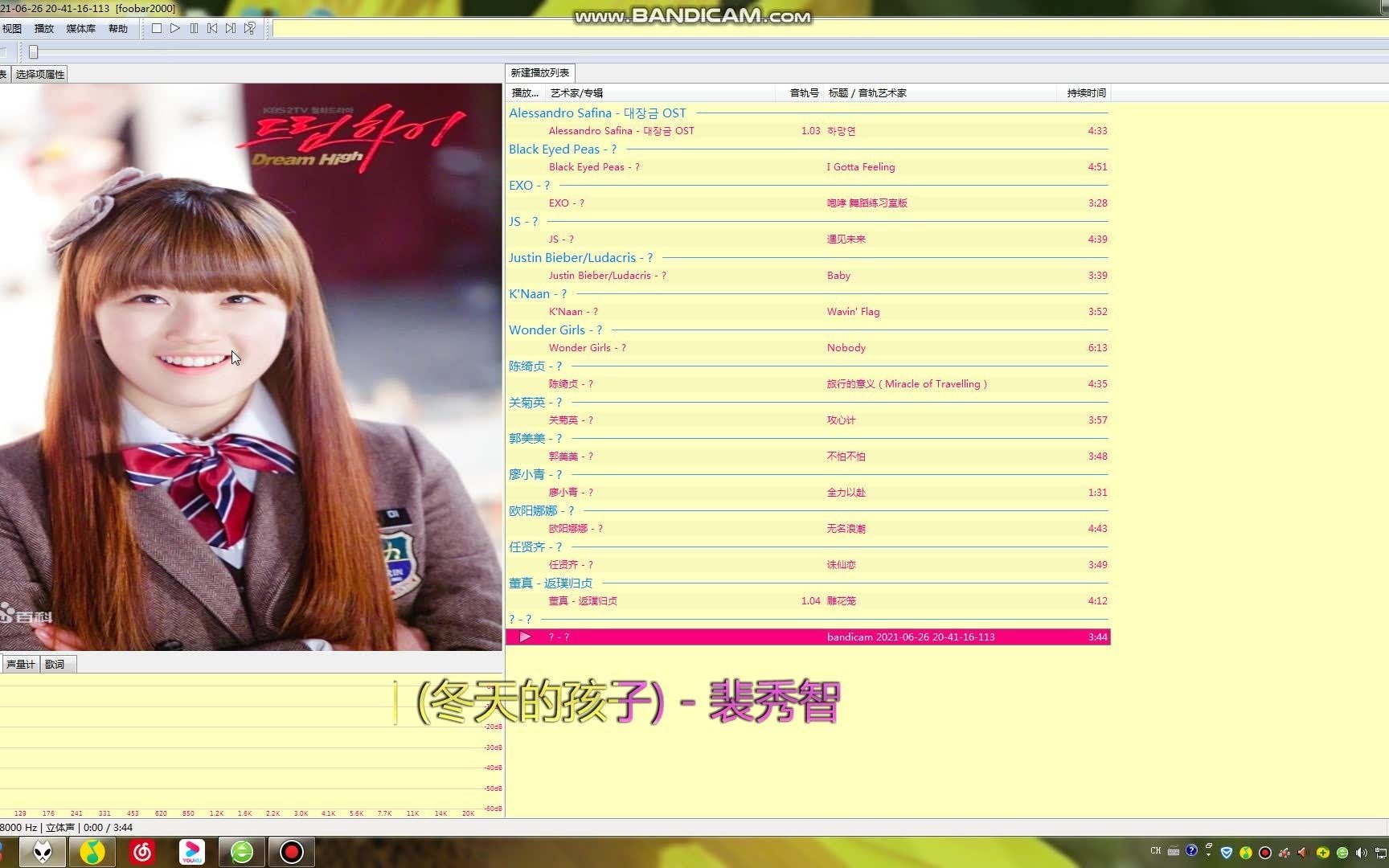The image size is (1389, 868).
Task: Select the 'Baby' track by Justin Bieber
Action: click(808, 276)
